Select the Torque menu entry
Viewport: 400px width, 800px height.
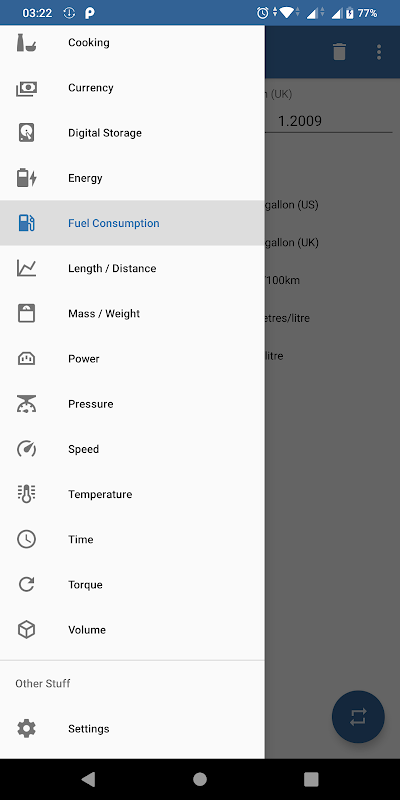132,585
